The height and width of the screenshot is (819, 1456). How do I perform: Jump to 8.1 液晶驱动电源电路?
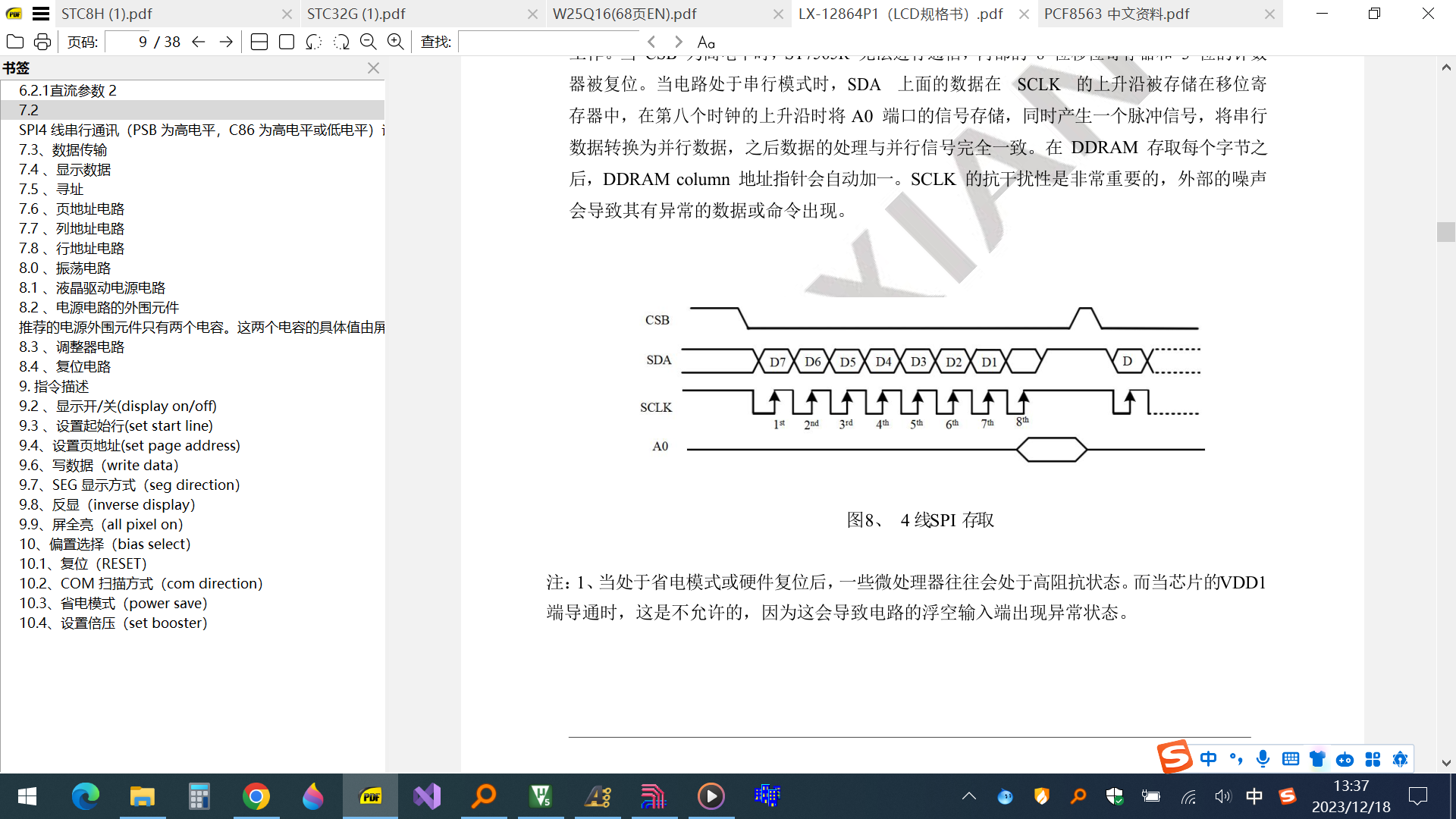pyautogui.click(x=193, y=287)
